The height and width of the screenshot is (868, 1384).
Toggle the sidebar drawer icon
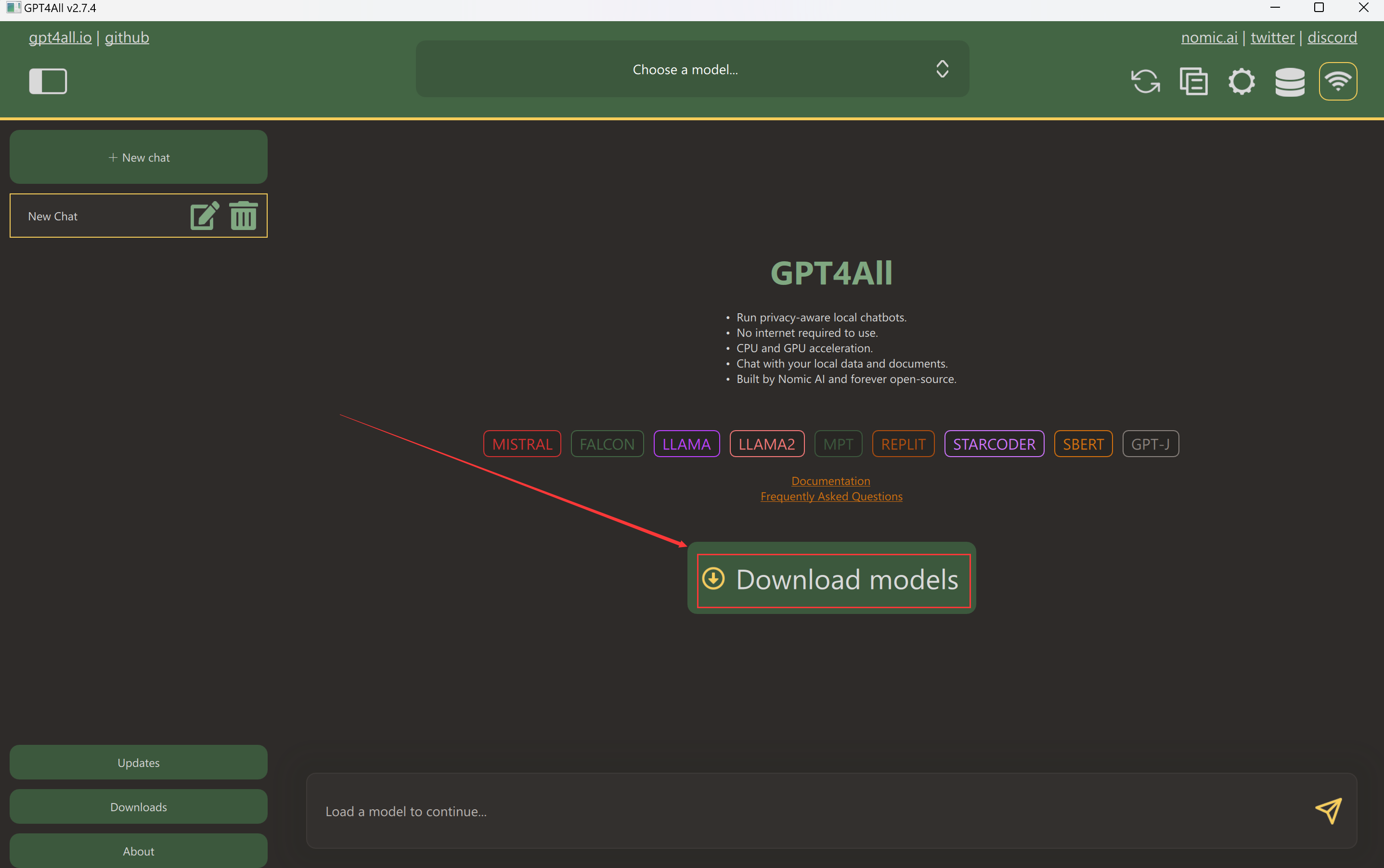click(x=48, y=81)
